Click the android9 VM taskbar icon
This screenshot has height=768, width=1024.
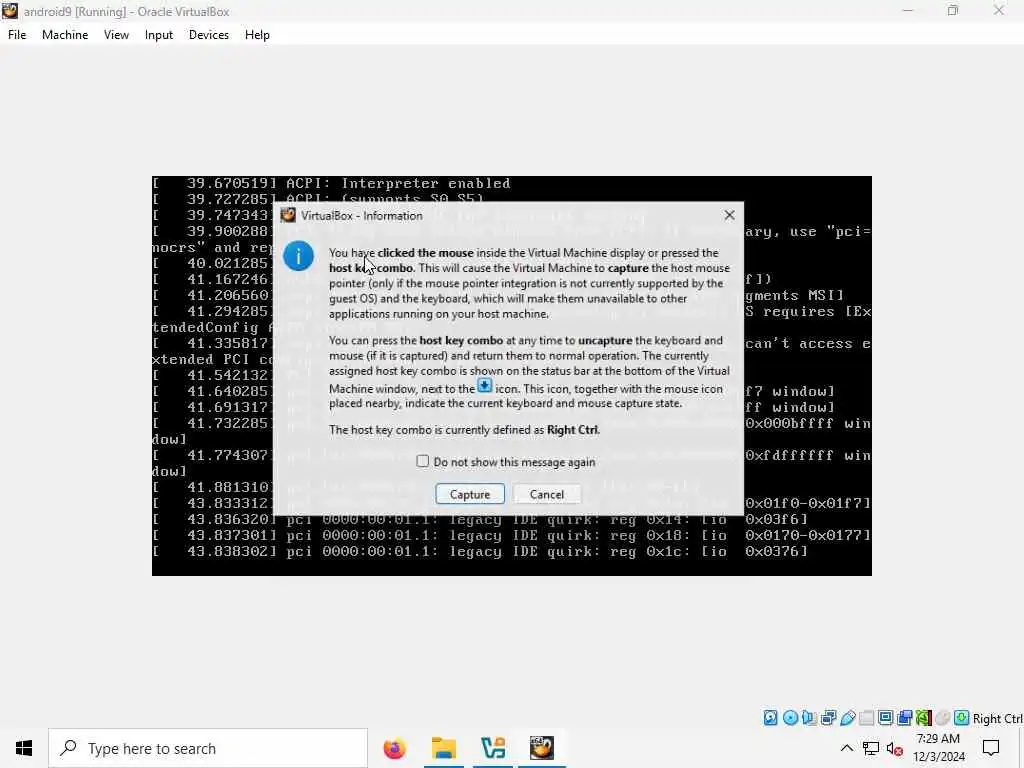pyautogui.click(x=542, y=748)
